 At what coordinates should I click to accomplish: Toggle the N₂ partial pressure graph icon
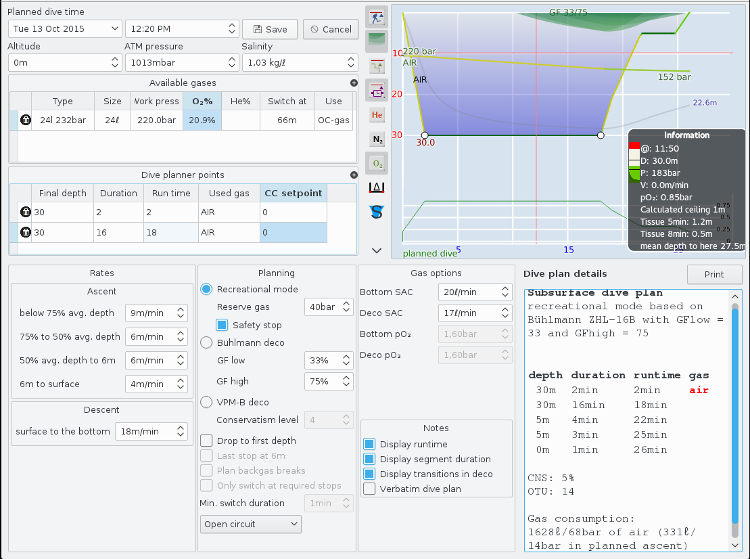point(377,140)
